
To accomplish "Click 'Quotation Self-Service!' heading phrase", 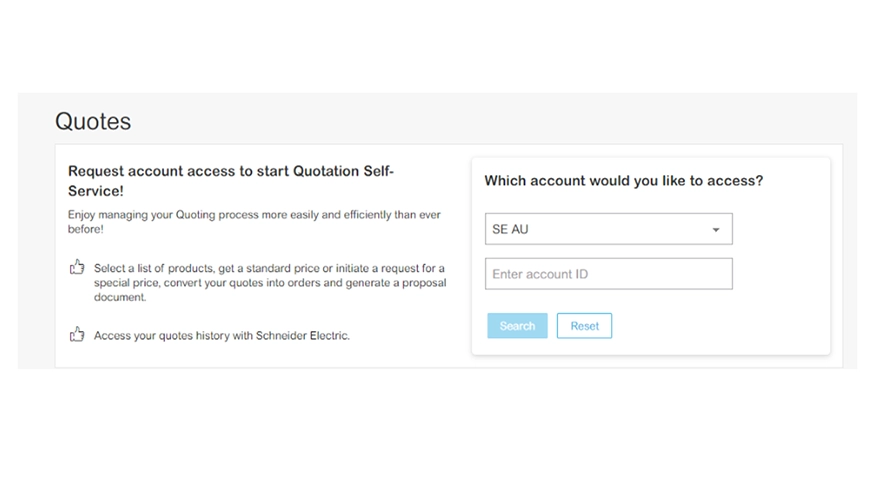I will pos(231,181).
